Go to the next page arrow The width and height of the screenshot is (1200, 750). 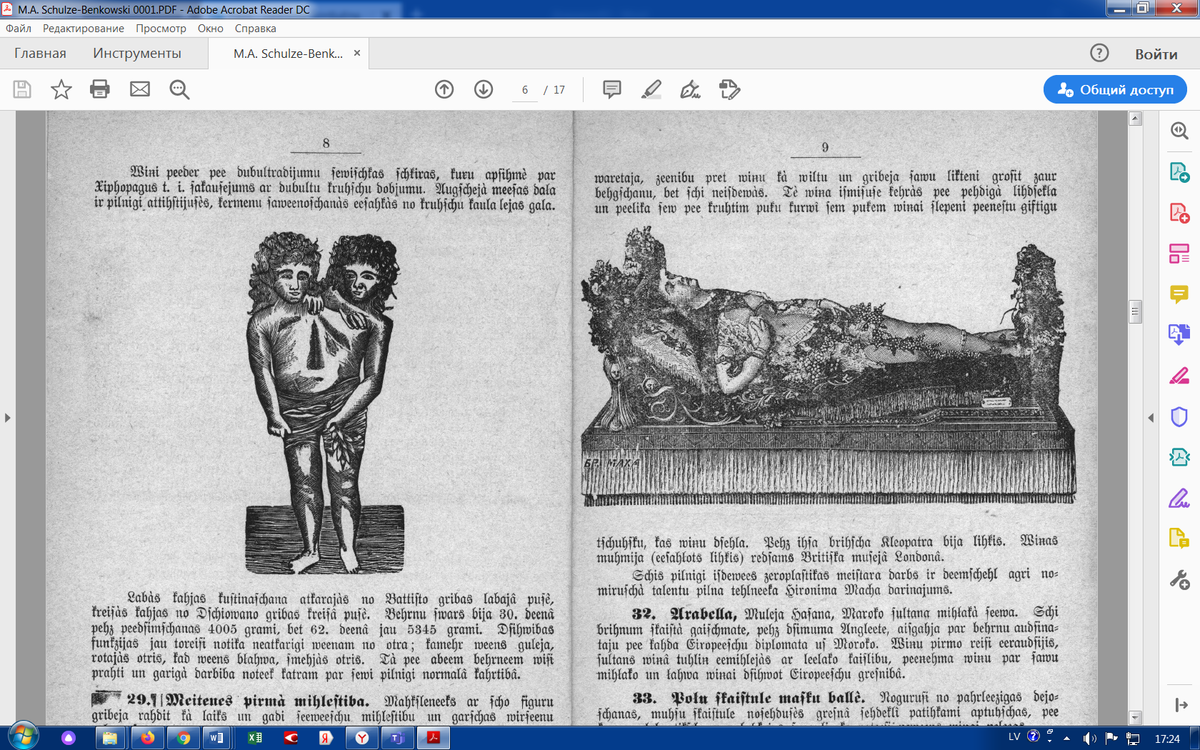[x=484, y=90]
